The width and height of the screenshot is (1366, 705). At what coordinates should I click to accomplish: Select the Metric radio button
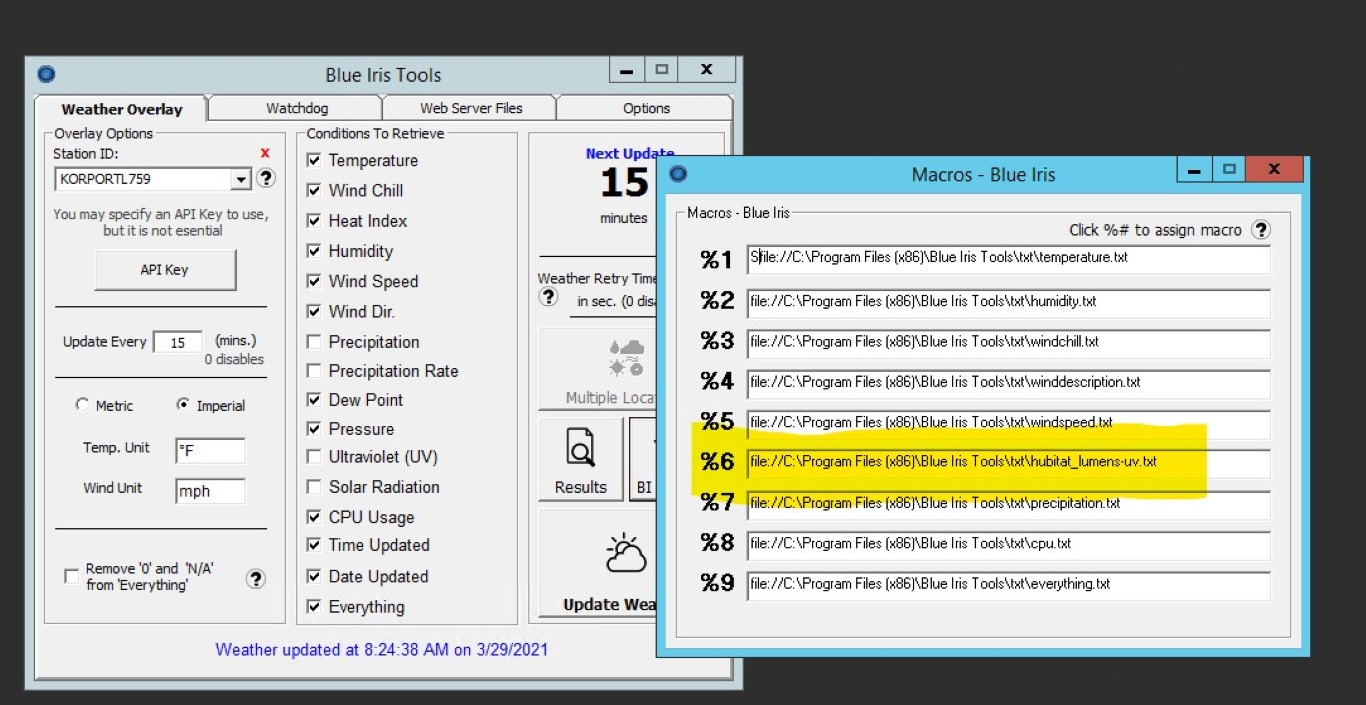click(x=82, y=405)
